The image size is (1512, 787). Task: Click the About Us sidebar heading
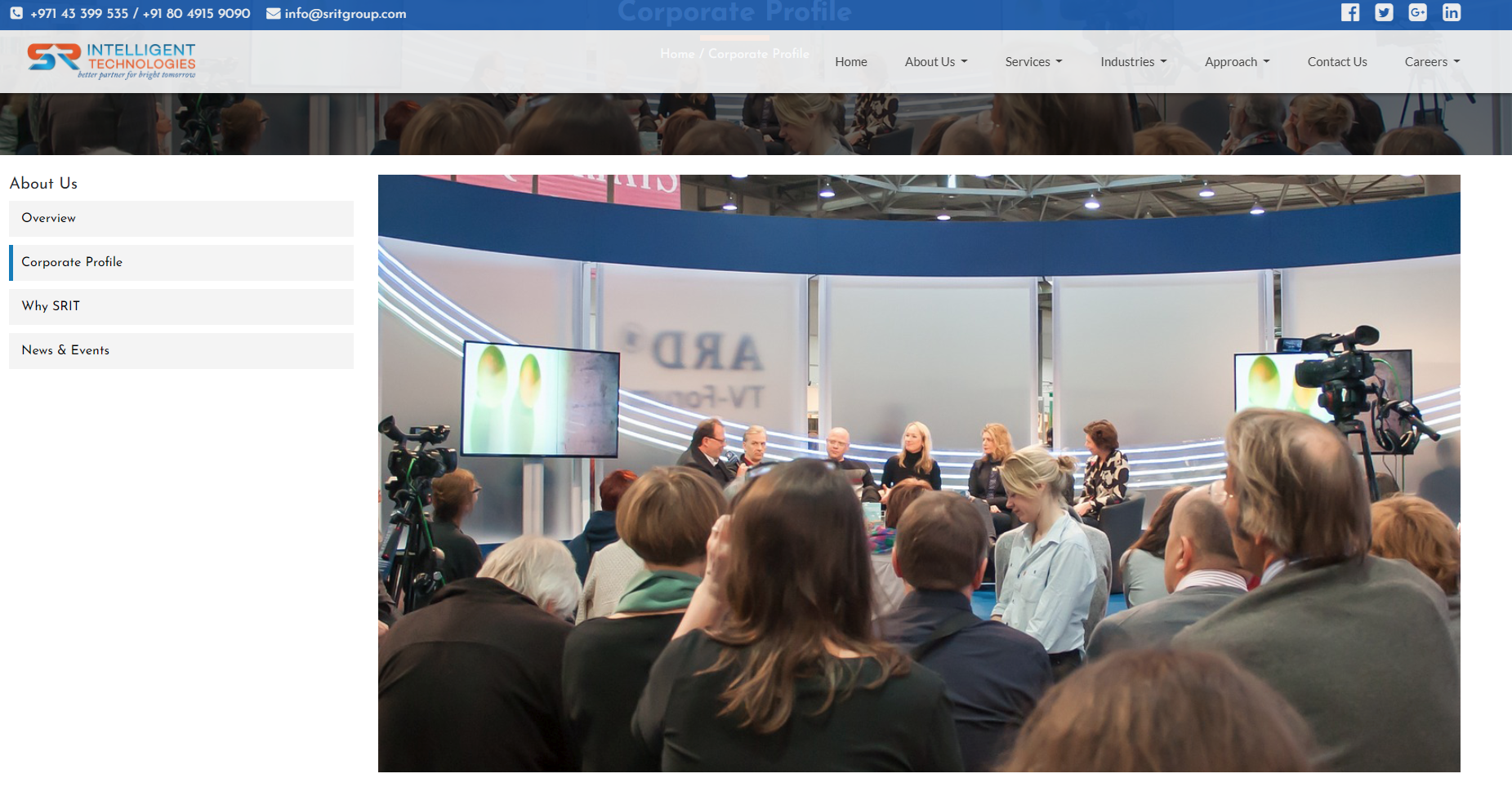click(x=43, y=183)
